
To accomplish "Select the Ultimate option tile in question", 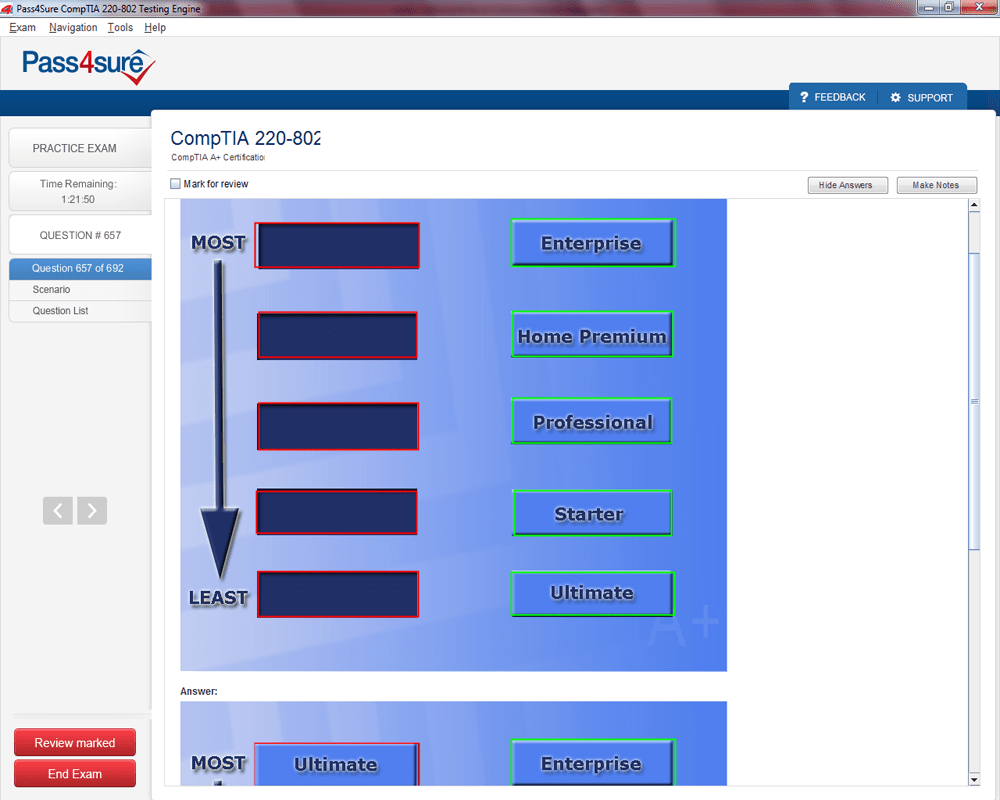I will click(x=592, y=593).
